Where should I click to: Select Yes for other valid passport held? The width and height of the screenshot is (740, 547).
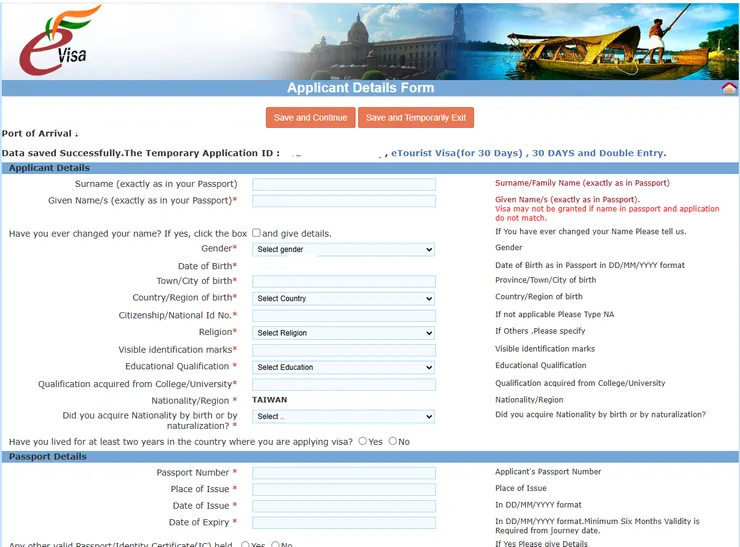[245, 544]
